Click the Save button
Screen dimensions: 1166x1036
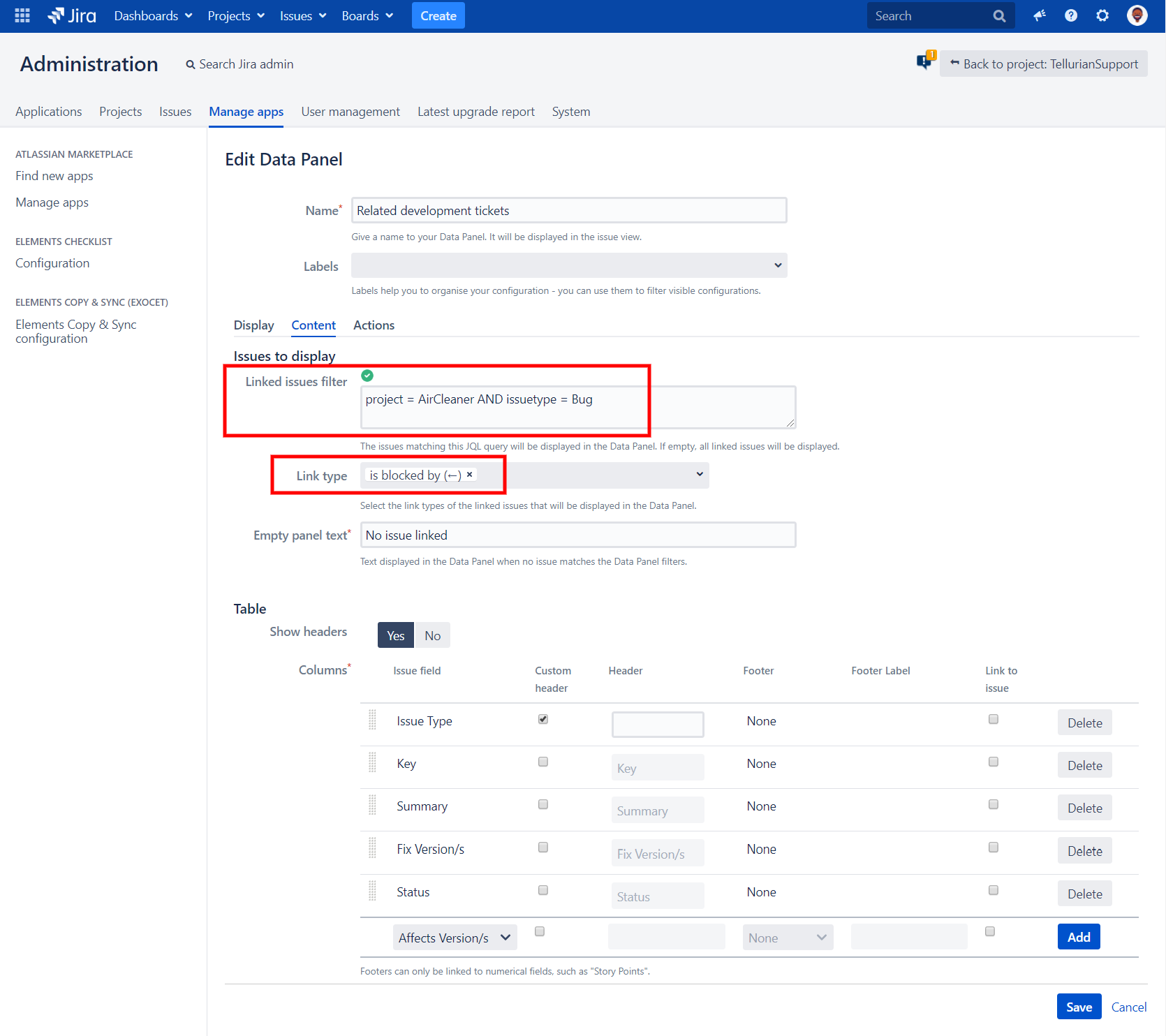1079,1006
